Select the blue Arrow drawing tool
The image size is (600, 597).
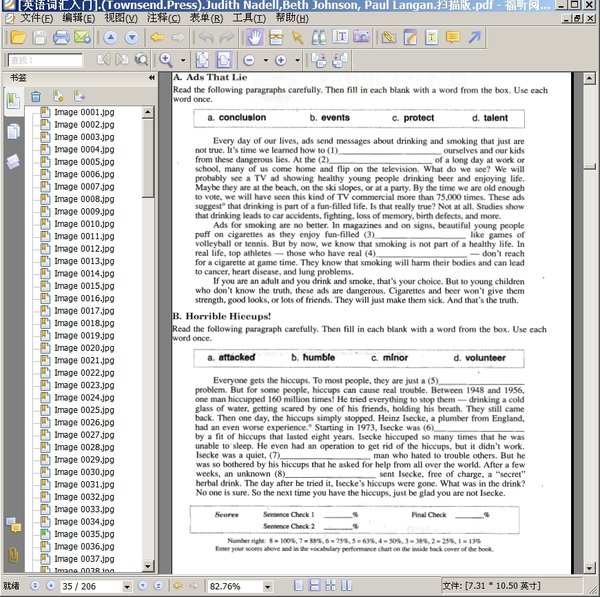pos(474,38)
